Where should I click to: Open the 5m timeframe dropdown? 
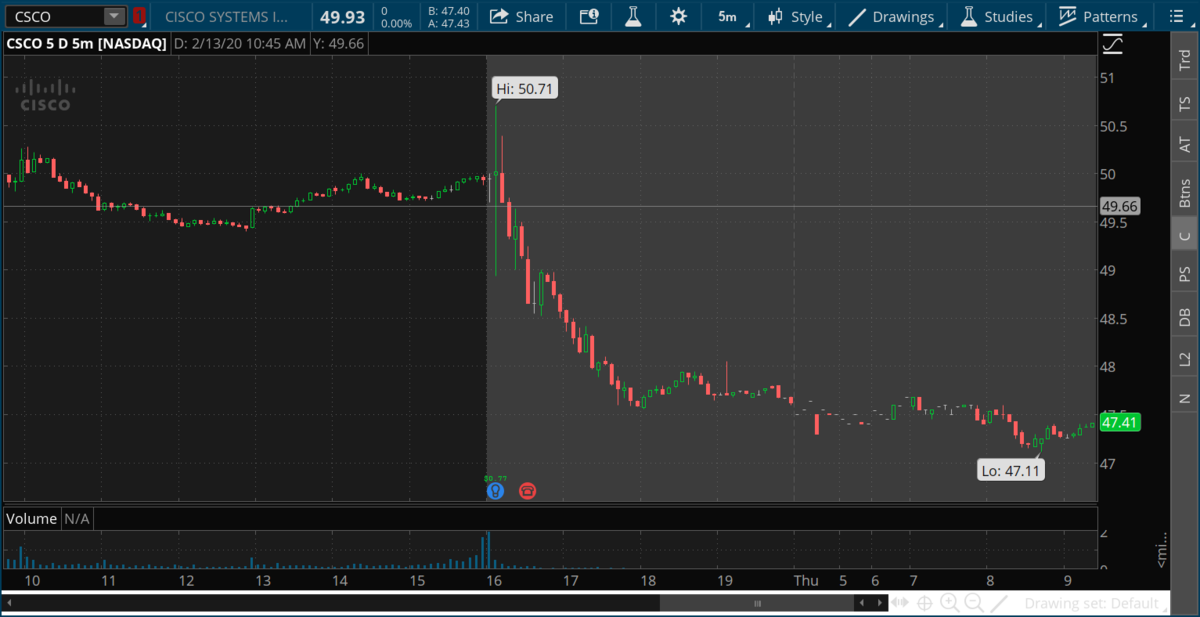point(728,16)
